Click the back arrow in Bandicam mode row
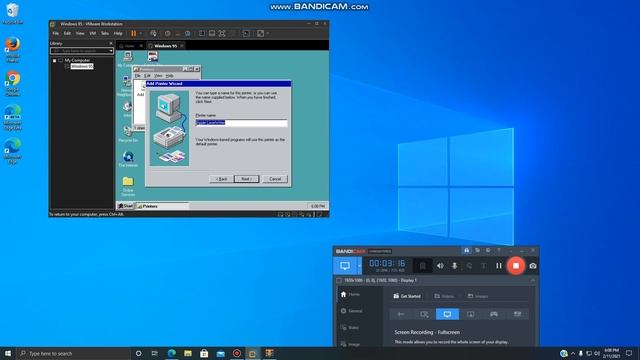The width and height of the screenshot is (640, 360). [401, 314]
